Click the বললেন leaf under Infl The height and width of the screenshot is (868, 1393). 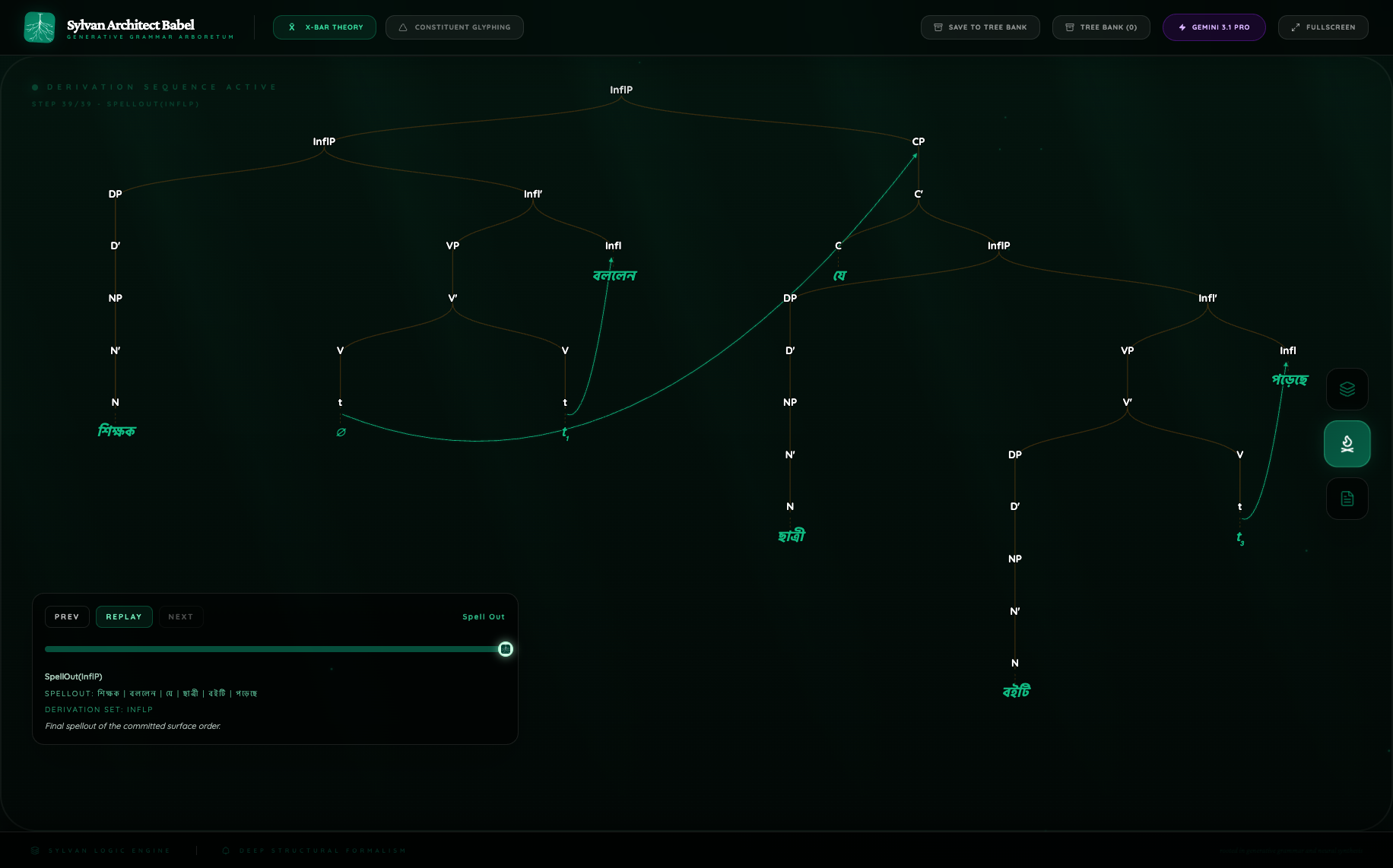(614, 276)
